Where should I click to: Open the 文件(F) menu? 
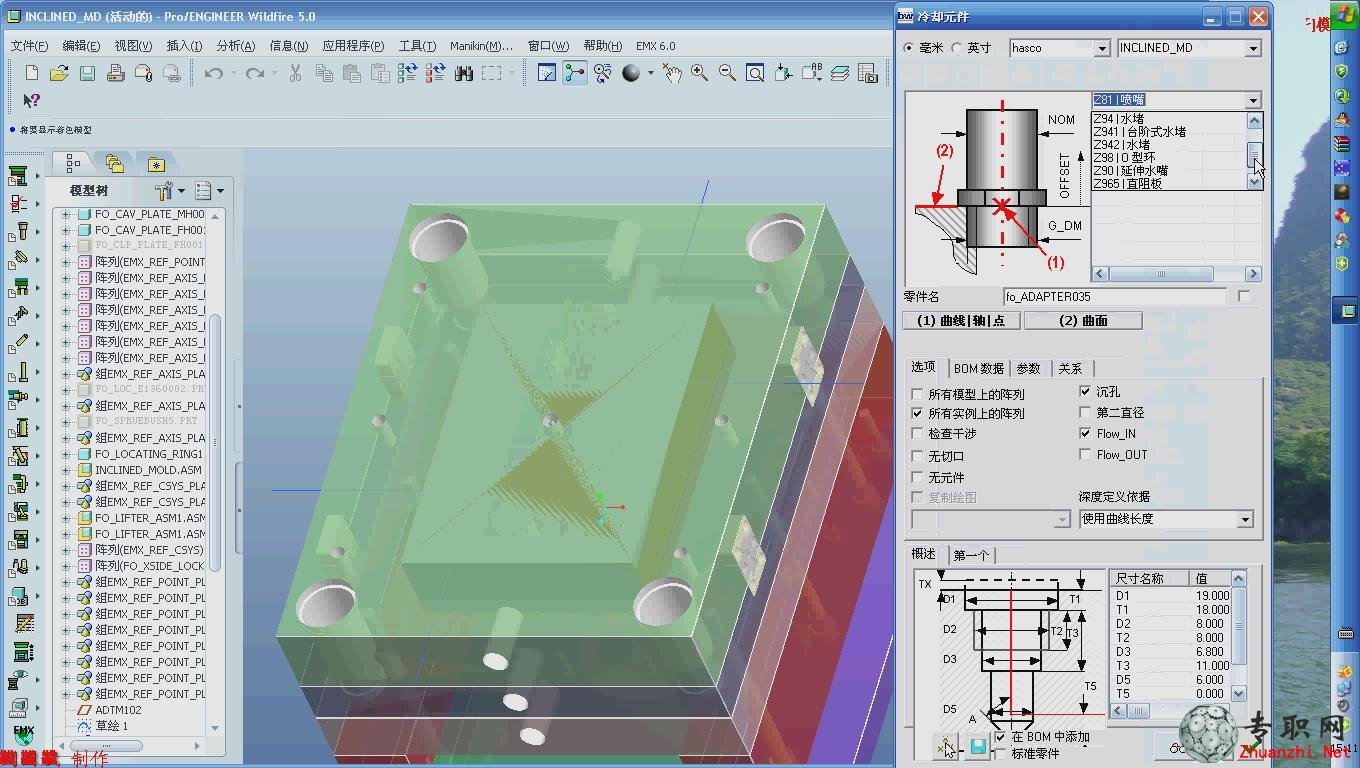[29, 46]
